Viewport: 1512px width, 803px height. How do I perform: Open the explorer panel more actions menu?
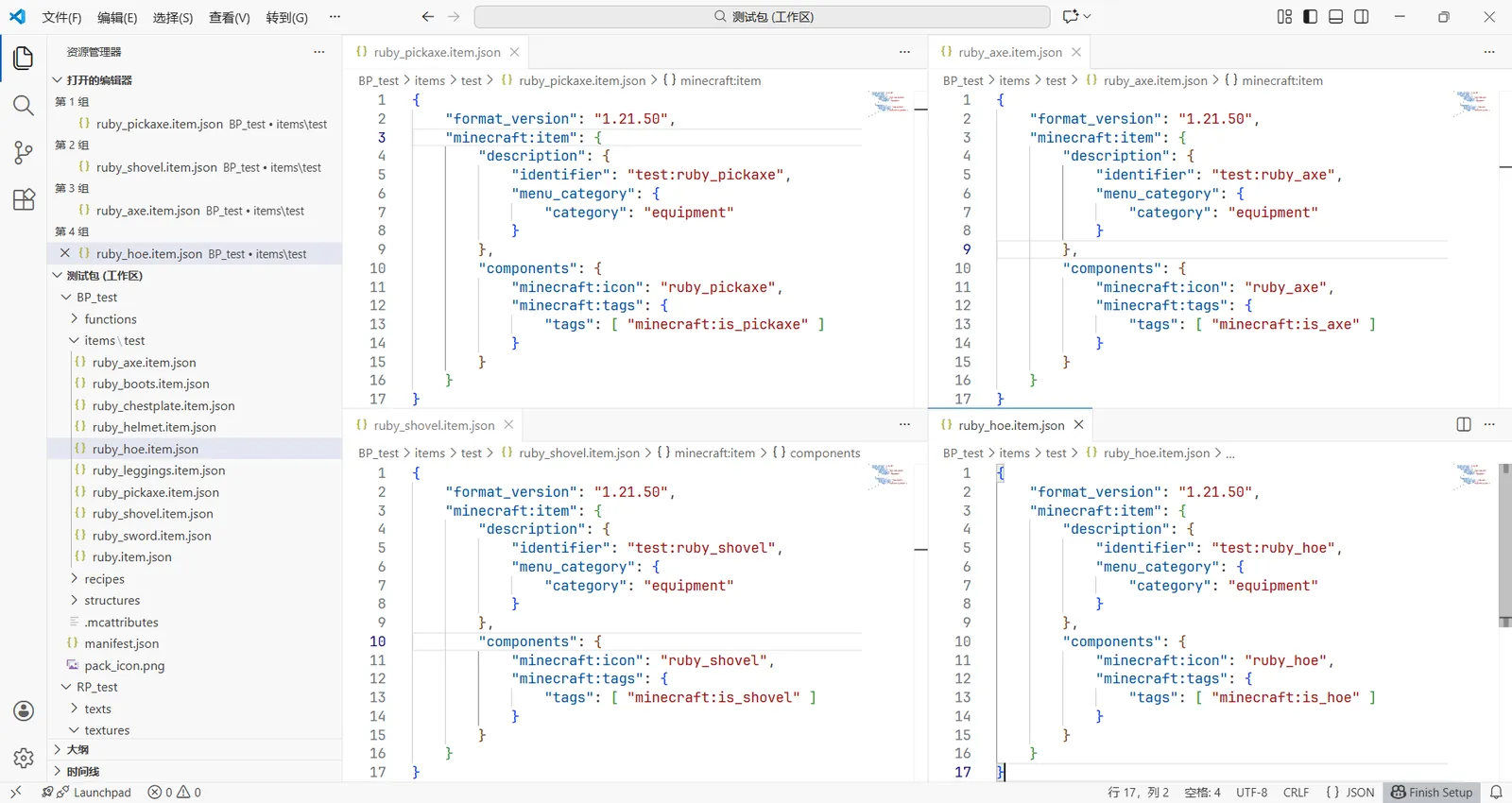point(319,52)
